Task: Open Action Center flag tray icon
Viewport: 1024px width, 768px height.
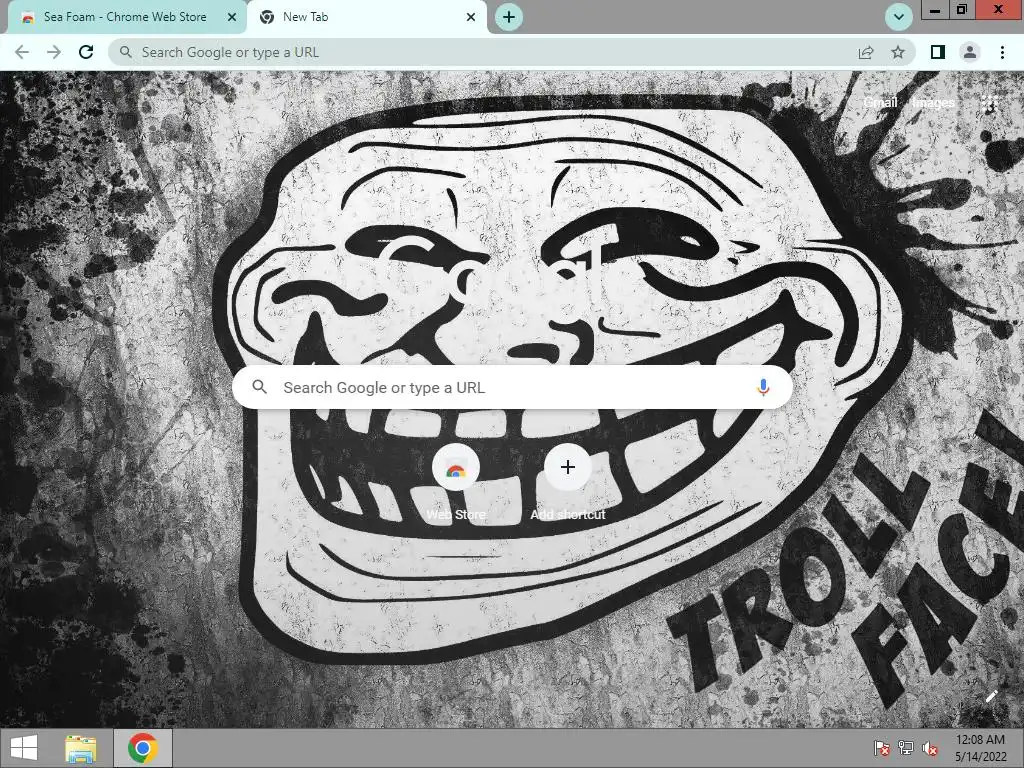Action: click(882, 748)
